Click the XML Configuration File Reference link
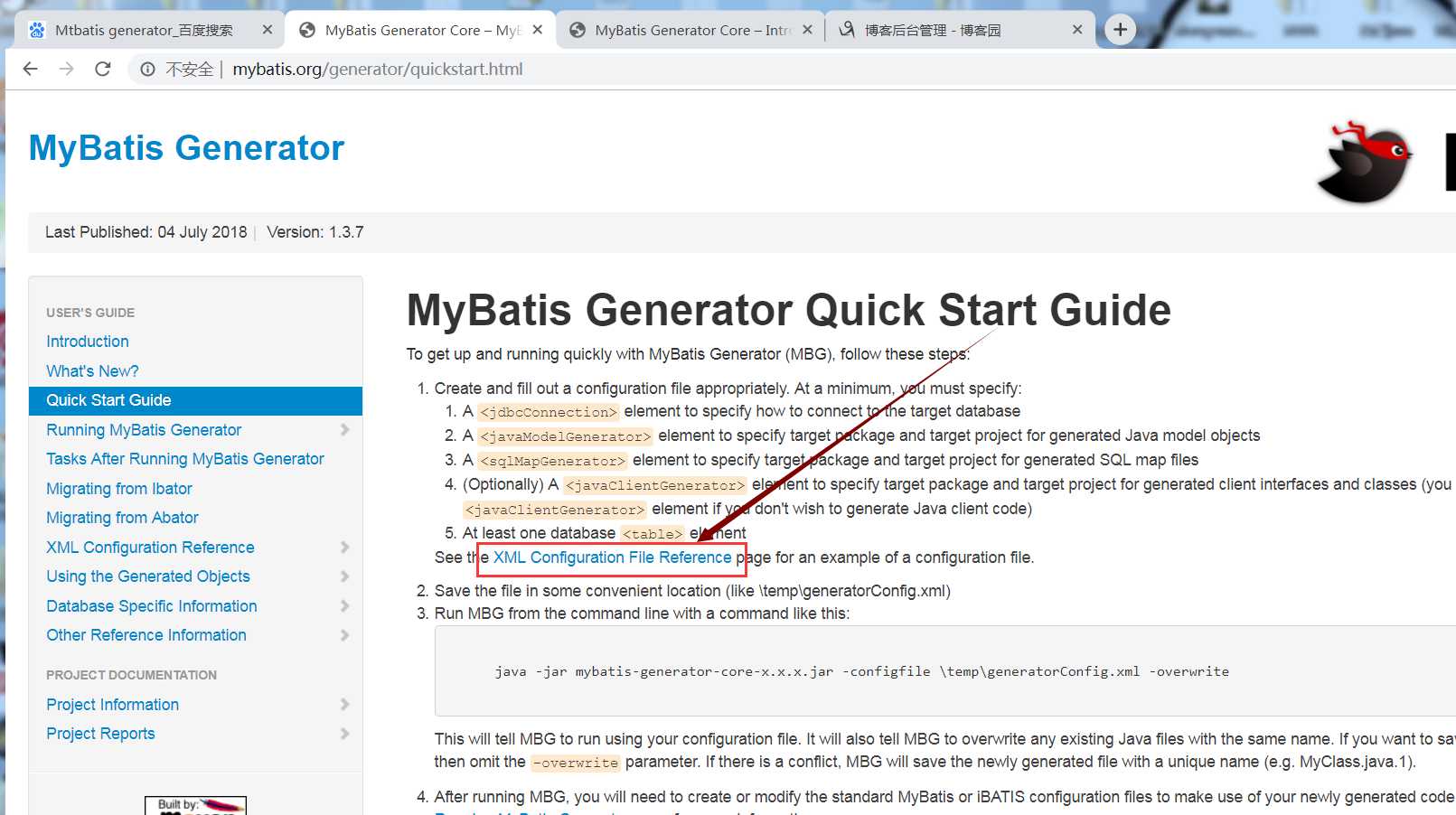Image resolution: width=1456 pixels, height=815 pixels. coord(612,557)
